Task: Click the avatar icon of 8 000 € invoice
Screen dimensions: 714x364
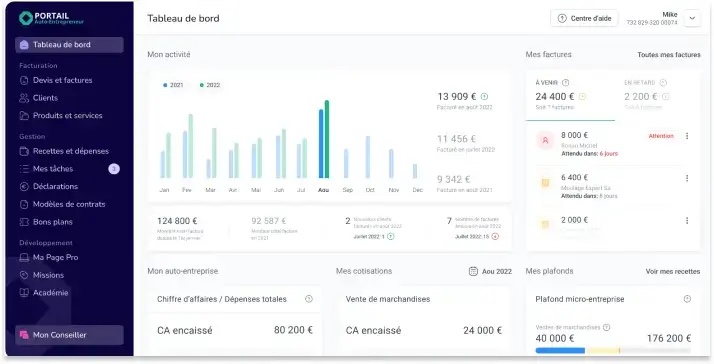Action: (x=545, y=141)
